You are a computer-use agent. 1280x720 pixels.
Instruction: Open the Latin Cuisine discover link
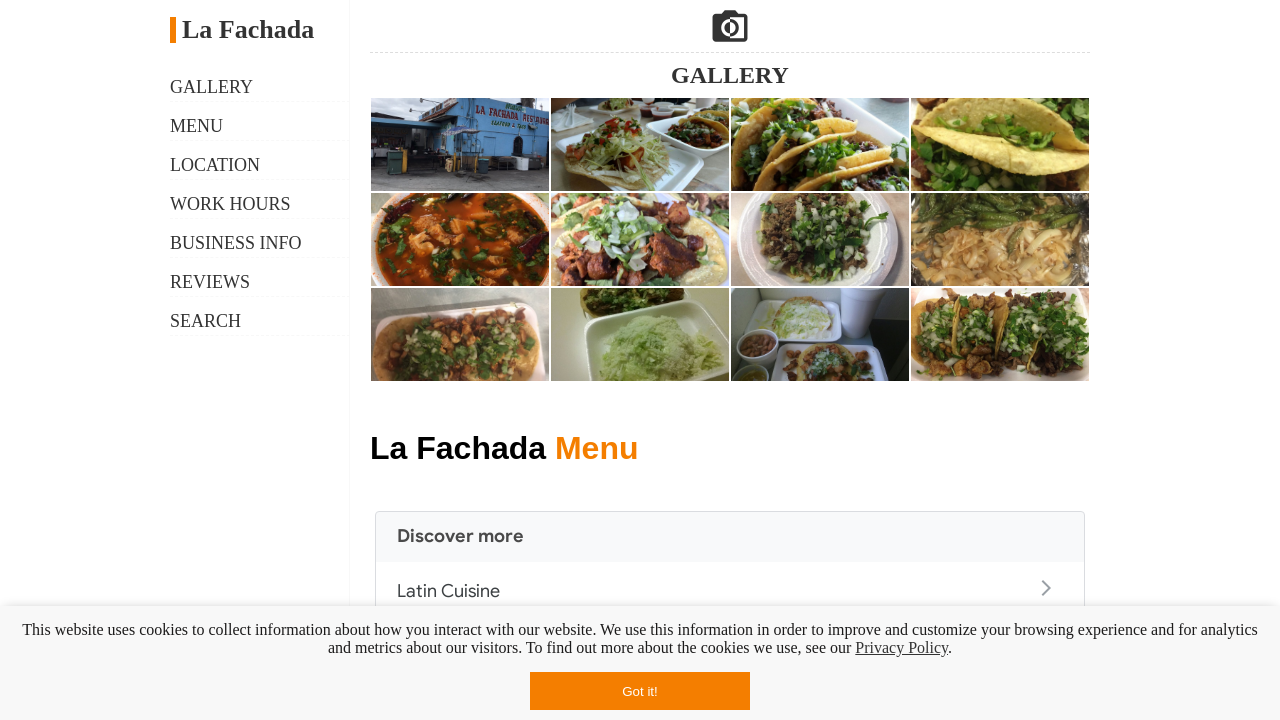pos(449,591)
